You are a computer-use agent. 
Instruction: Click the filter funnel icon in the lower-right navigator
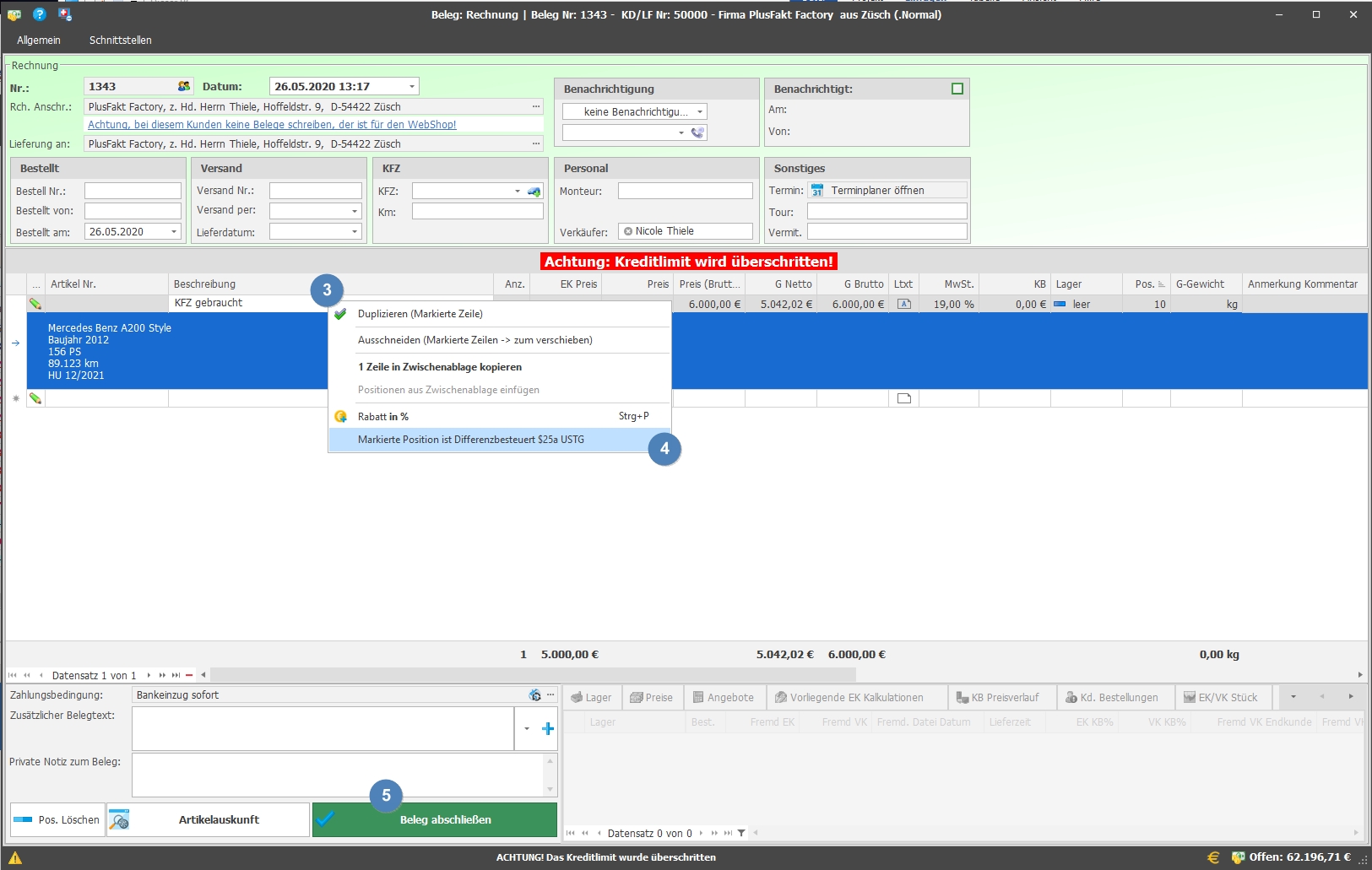coord(741,833)
